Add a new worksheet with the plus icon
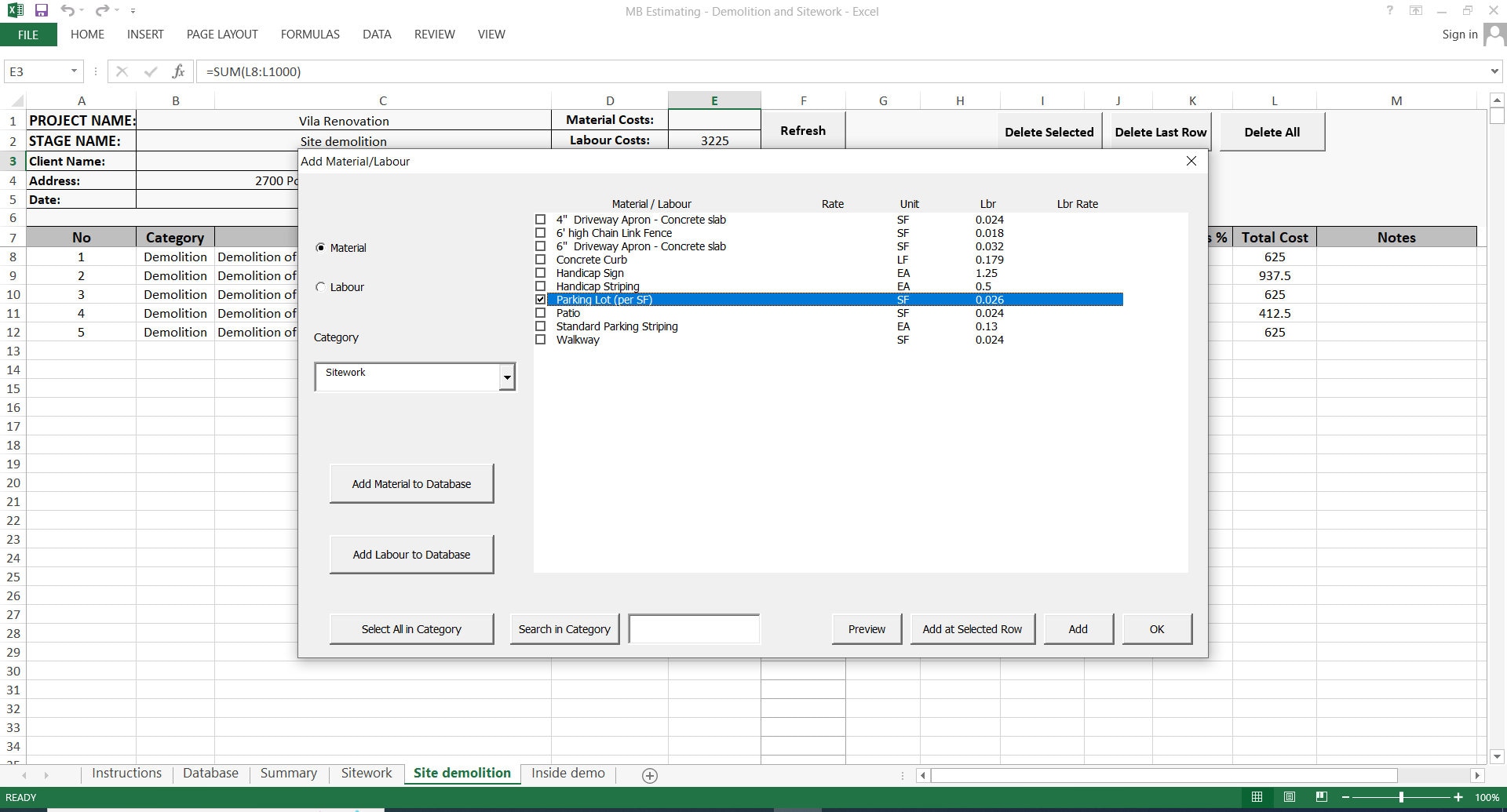 tap(649, 775)
